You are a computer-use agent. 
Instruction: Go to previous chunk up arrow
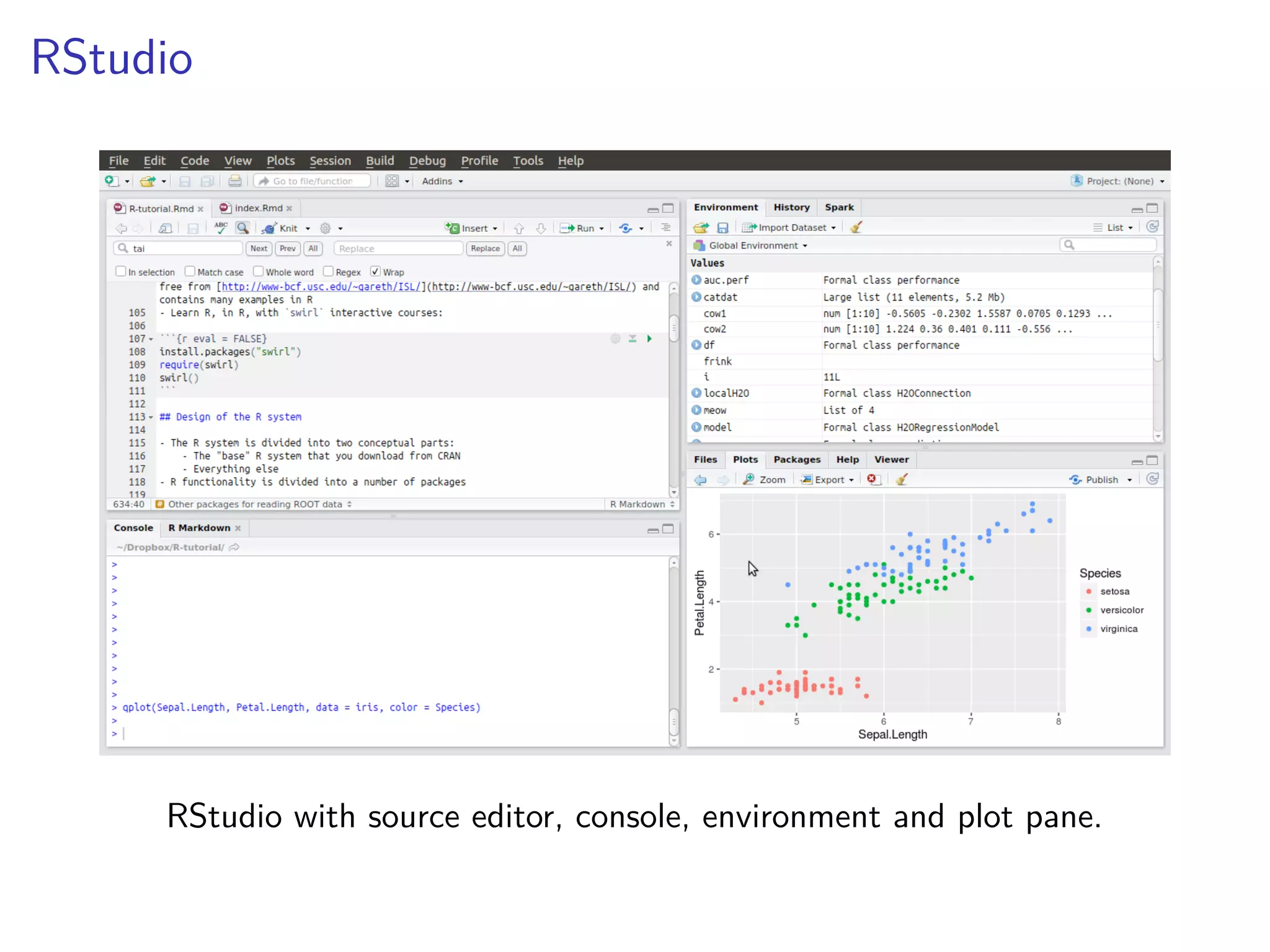pos(519,228)
